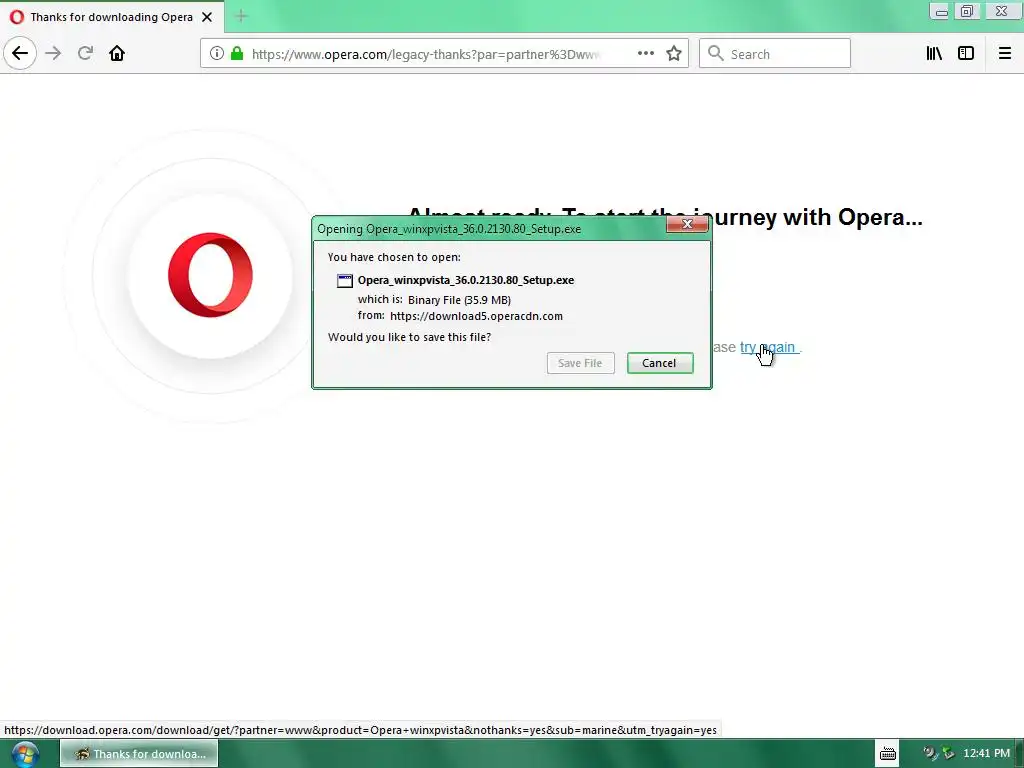This screenshot has width=1024, height=768.
Task: Activate the Firefox taskbar button
Action: [x=139, y=754]
